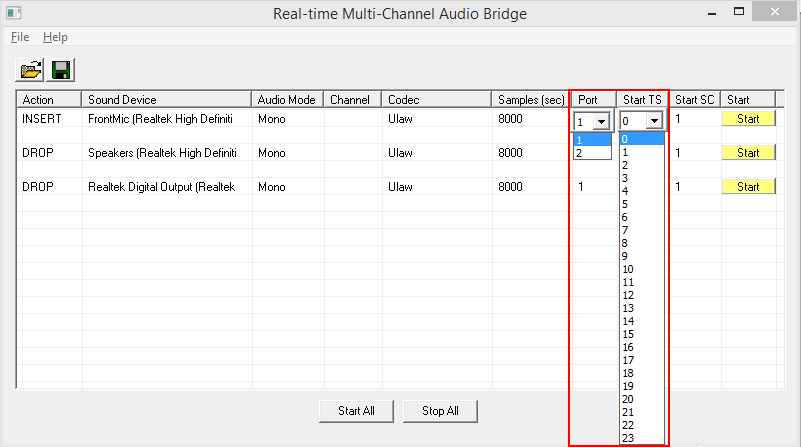Save configuration with floppy disk icon

(x=61, y=70)
